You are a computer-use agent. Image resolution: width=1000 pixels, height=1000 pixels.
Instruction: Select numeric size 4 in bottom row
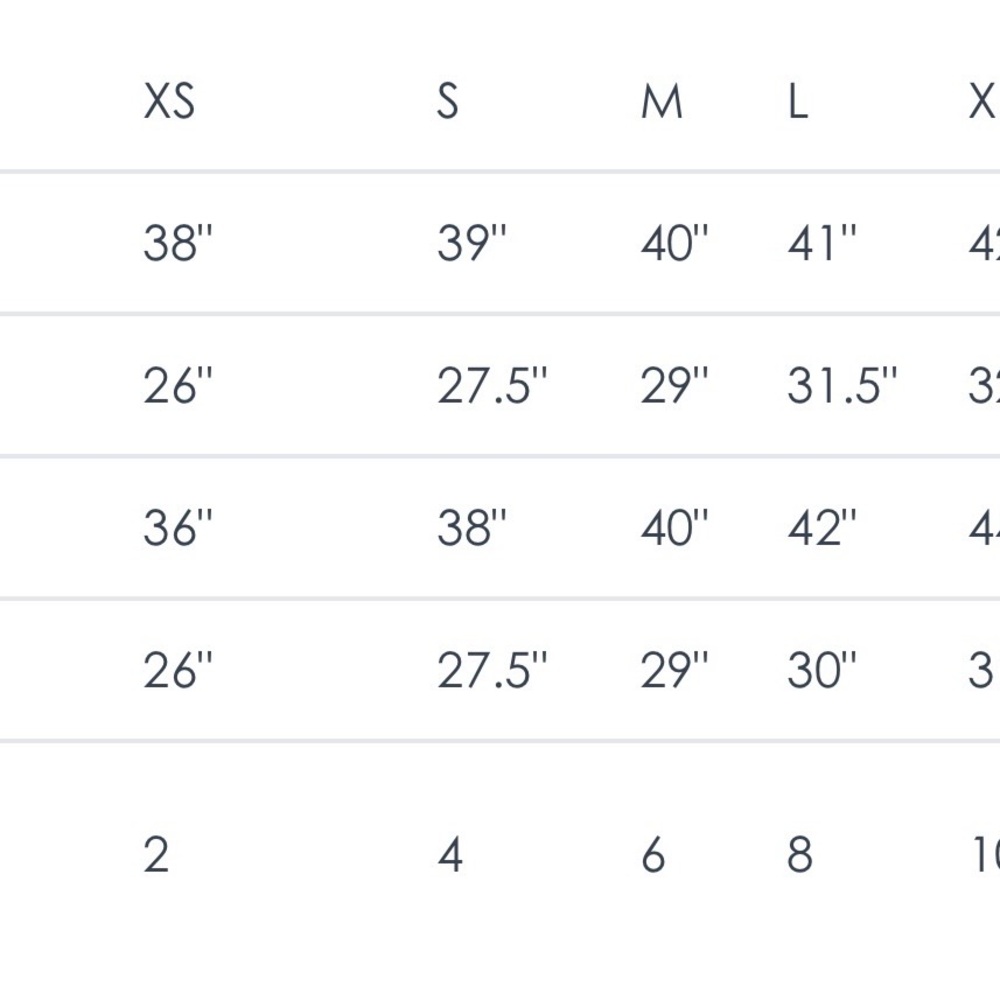pos(450,855)
